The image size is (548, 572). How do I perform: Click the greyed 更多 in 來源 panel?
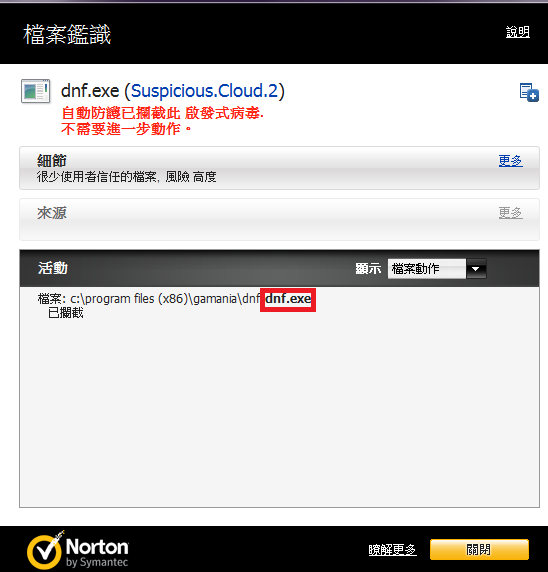coord(510,213)
